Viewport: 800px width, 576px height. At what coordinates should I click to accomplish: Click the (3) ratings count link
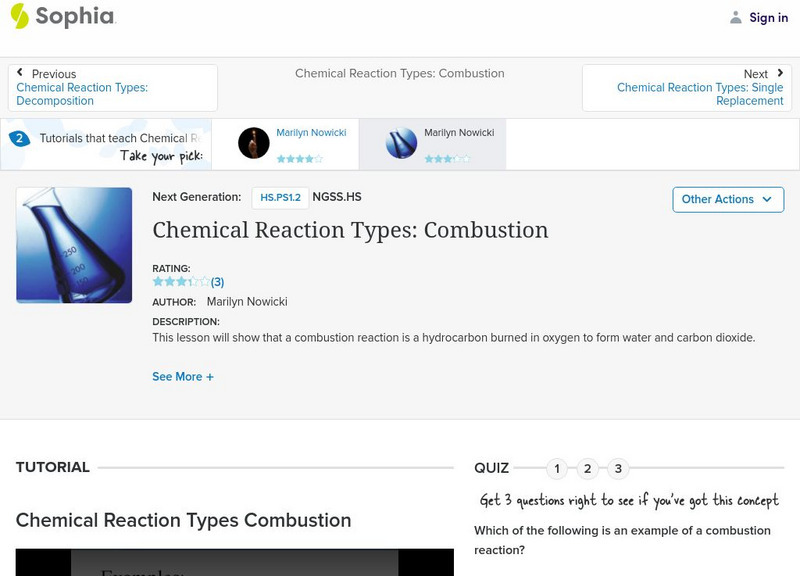pos(217,282)
